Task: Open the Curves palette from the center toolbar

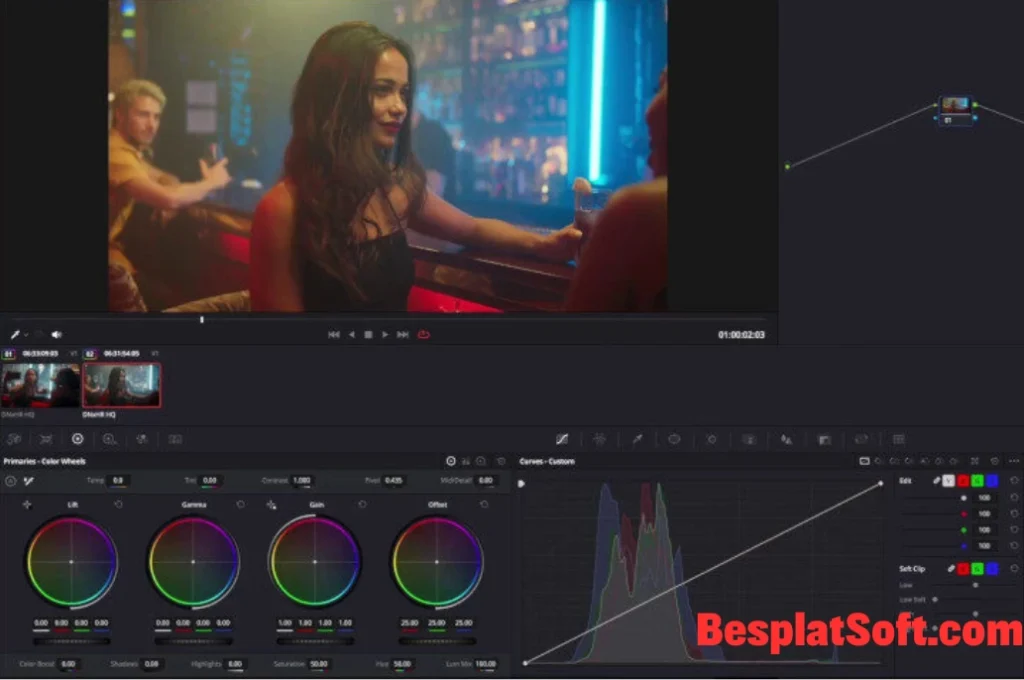Action: 563,439
